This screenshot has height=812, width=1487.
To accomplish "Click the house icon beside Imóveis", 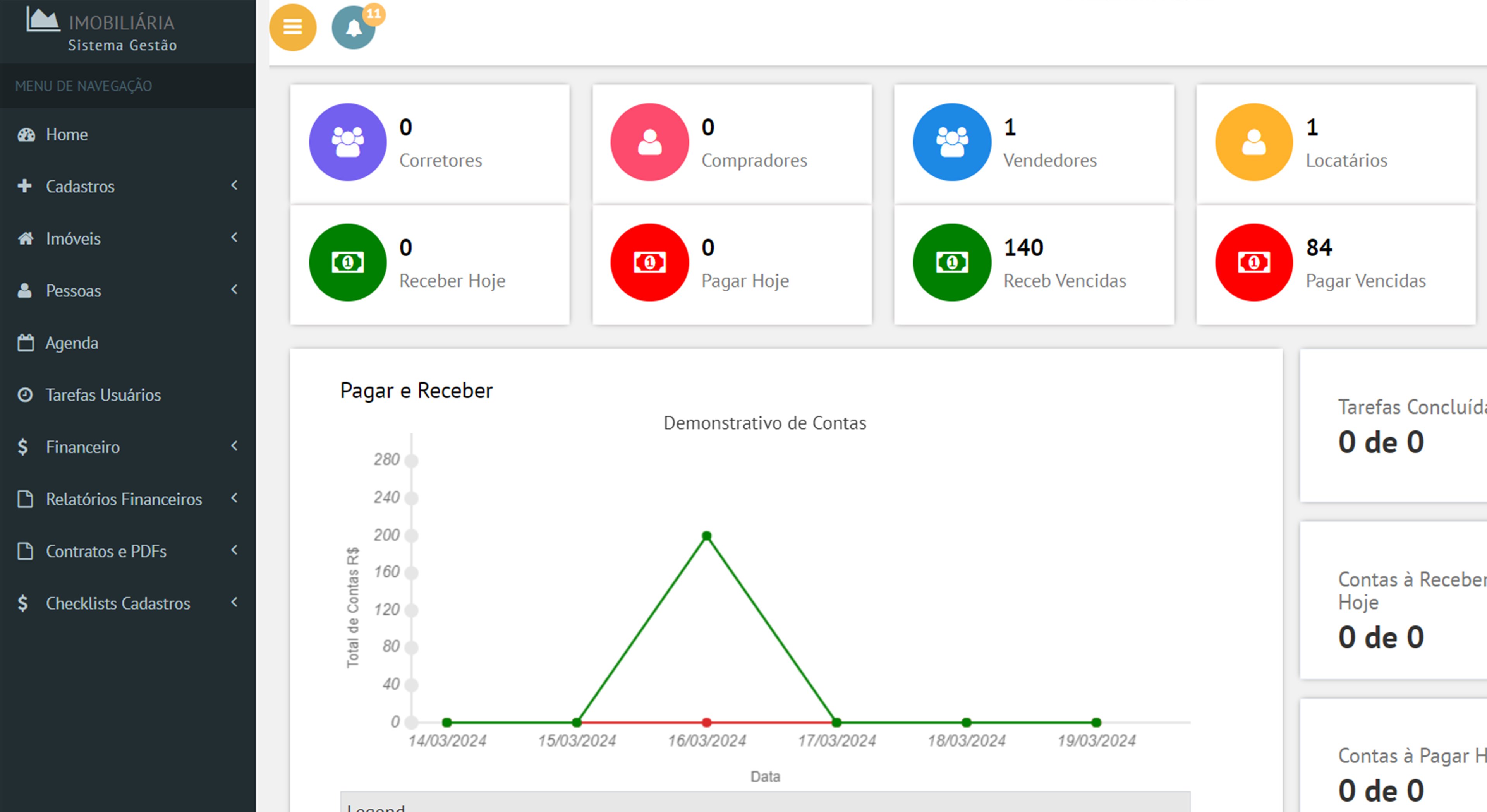I will (26, 238).
